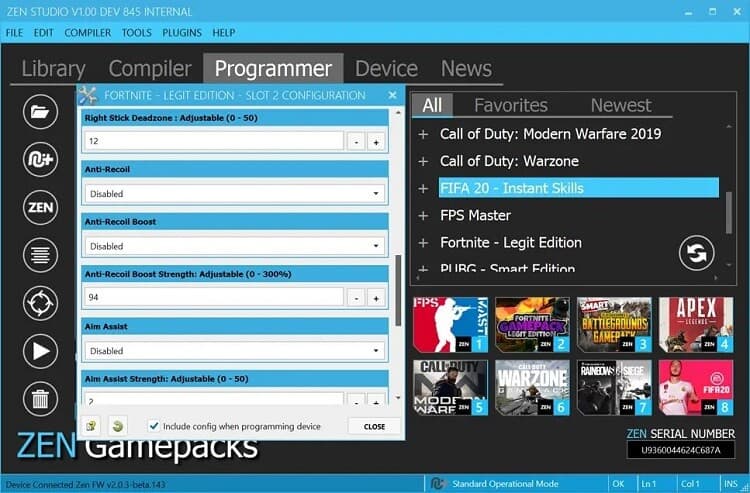Open the Aim Assist dropdown
This screenshot has width=750, height=493.
pos(235,351)
